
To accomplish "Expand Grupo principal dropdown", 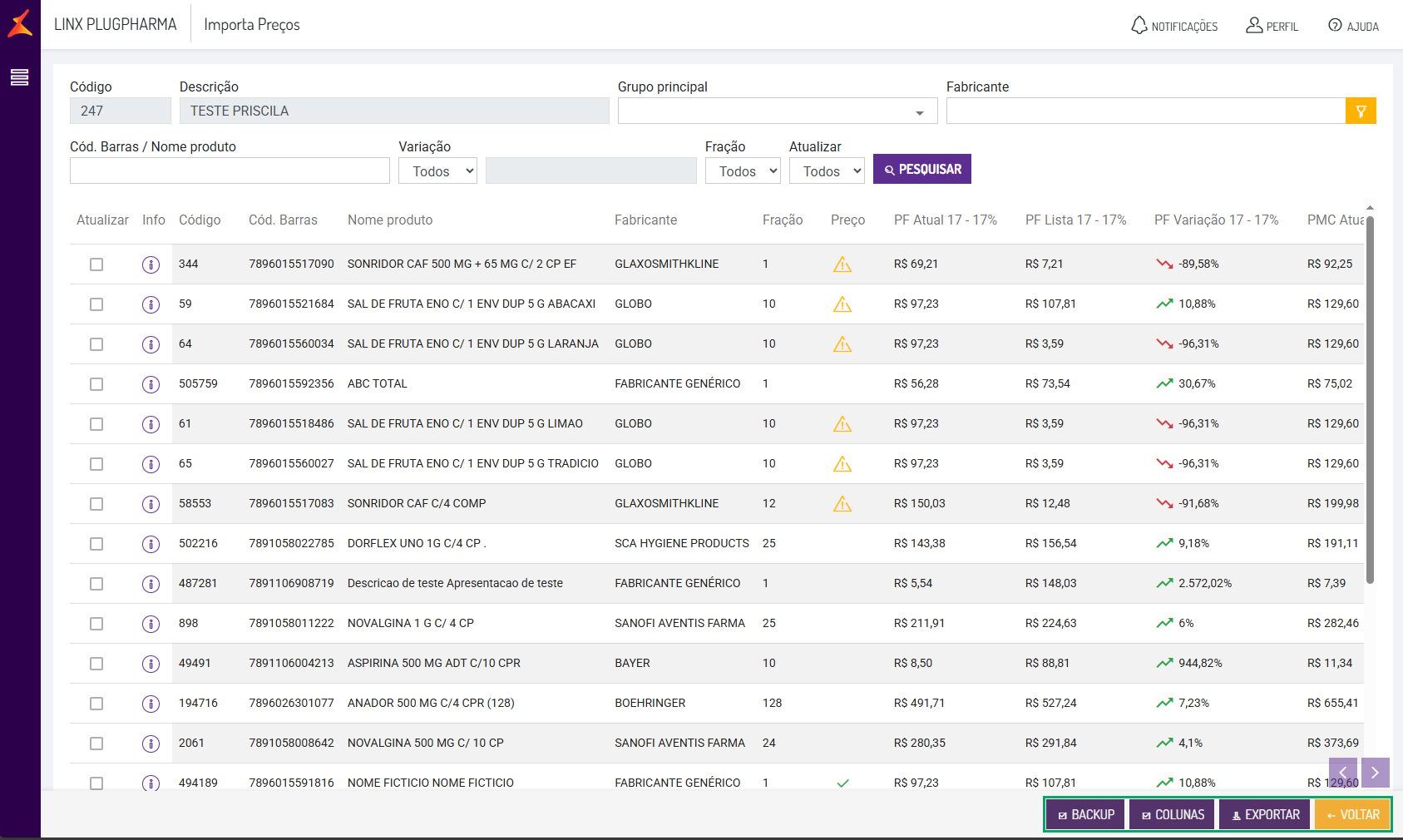I will point(778,111).
